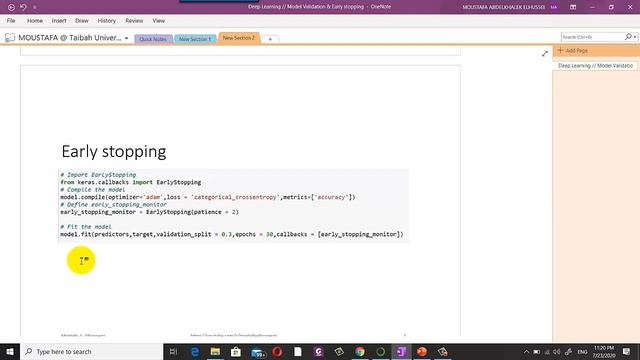The image size is (640, 360).
Task: Click the keras.callbacks import line
Action: (131, 182)
